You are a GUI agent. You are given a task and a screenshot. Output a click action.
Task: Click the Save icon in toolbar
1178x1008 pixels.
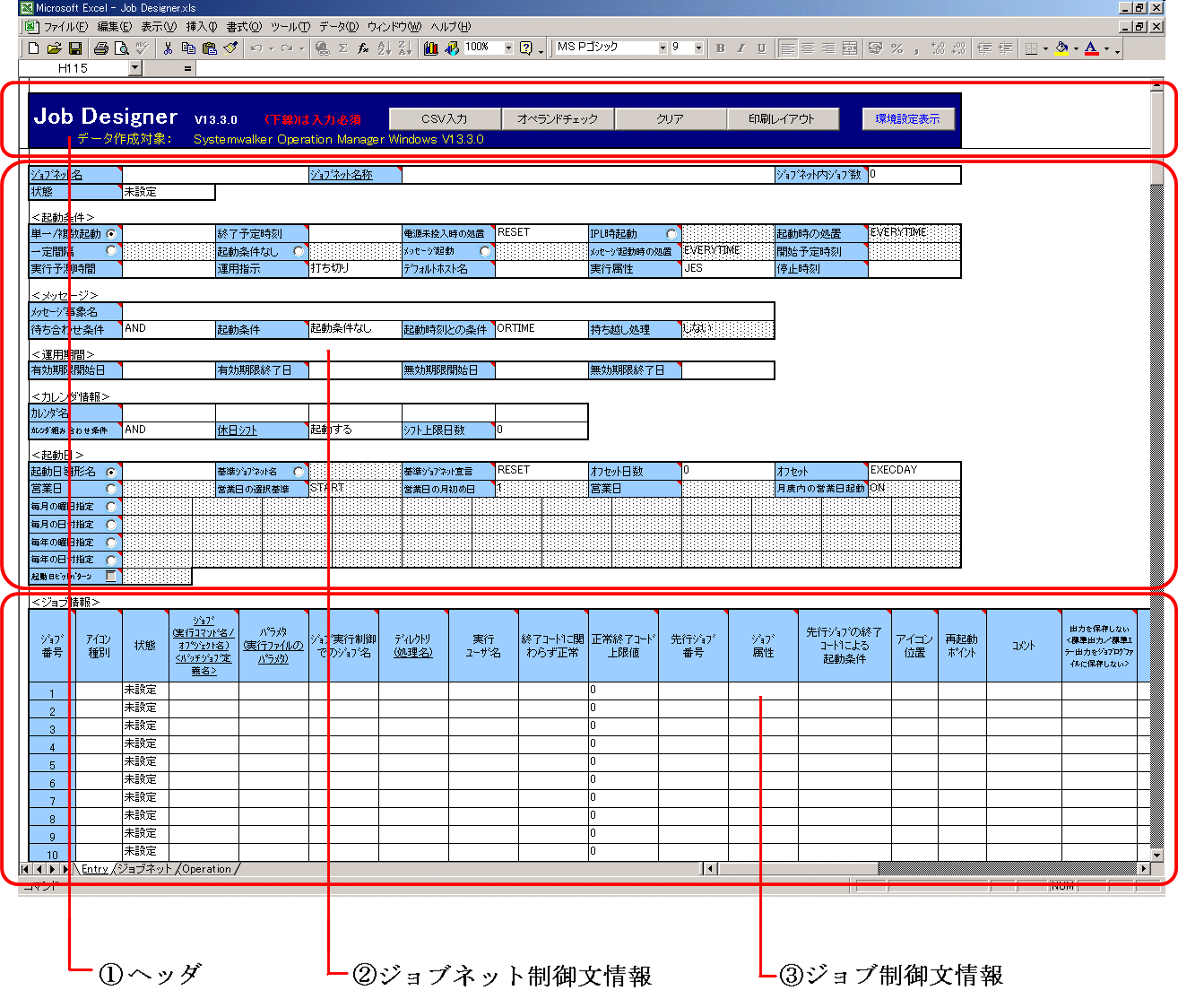(75, 48)
